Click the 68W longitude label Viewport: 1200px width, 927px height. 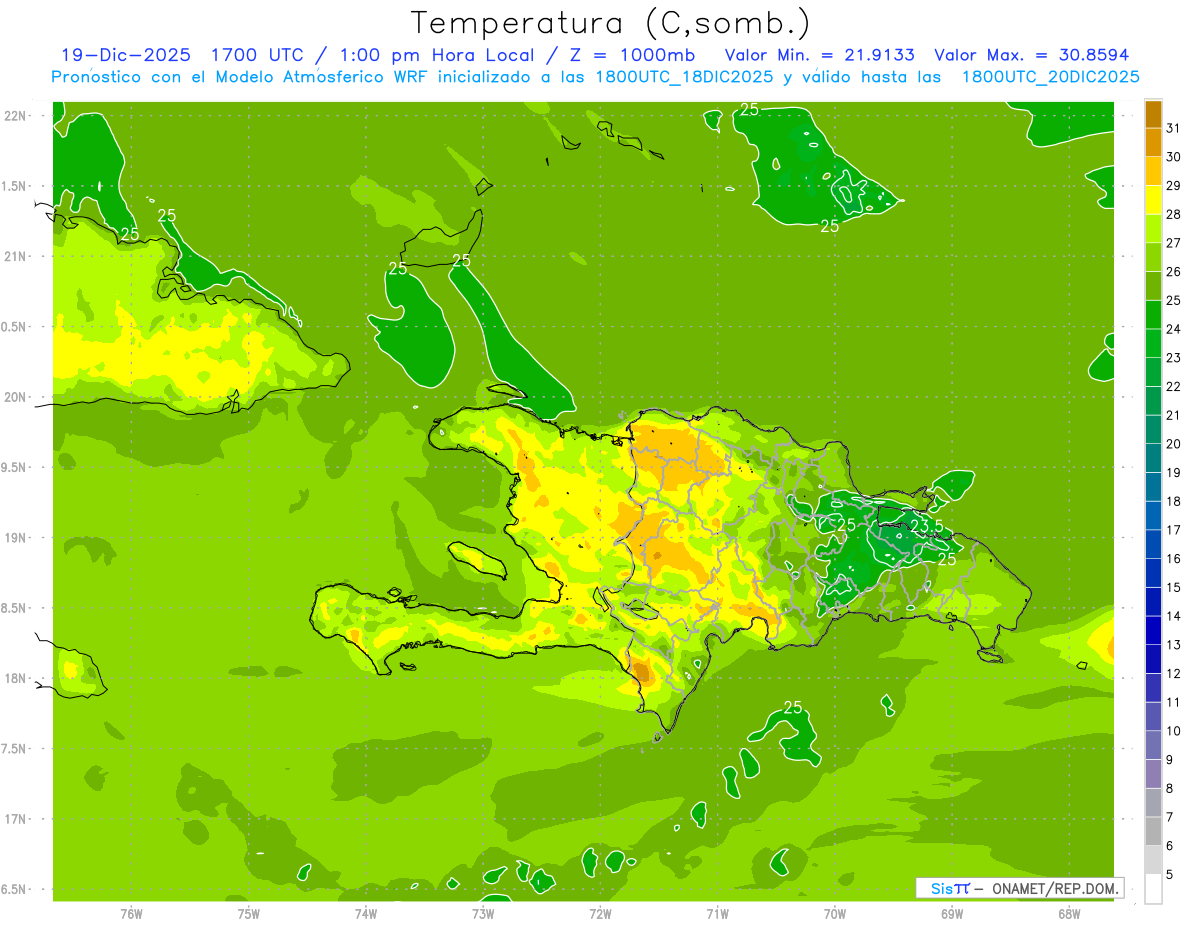1069,914
